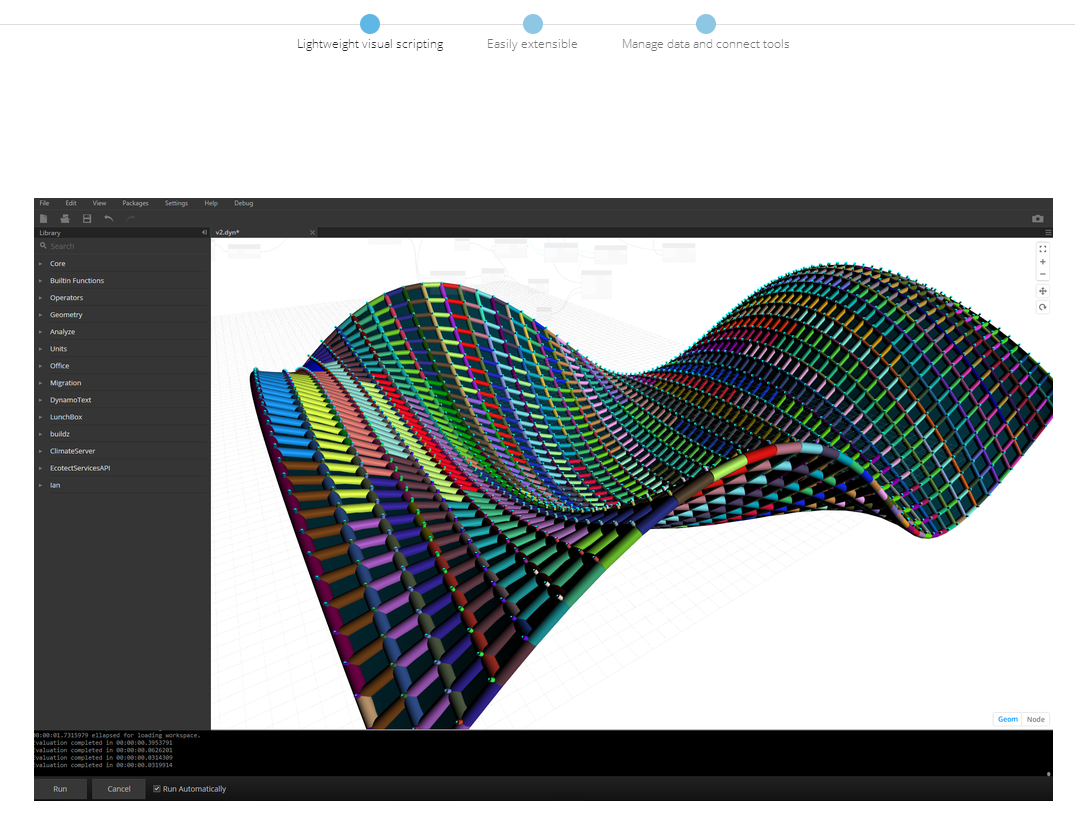Viewport: 1075px width, 821px height.
Task: Switch to Node view mode
Action: (x=1035, y=719)
